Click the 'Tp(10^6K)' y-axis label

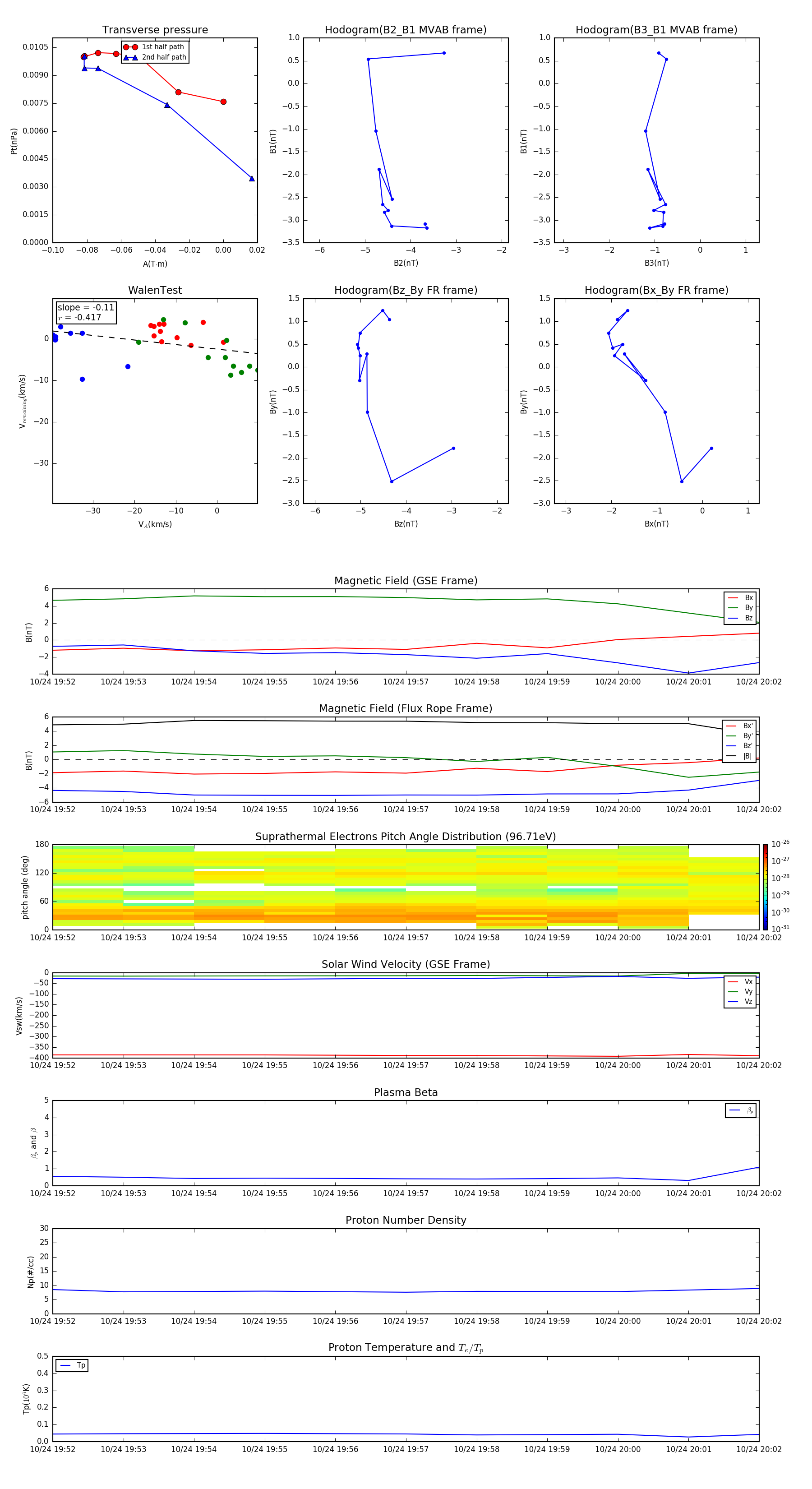pyautogui.click(x=27, y=1399)
